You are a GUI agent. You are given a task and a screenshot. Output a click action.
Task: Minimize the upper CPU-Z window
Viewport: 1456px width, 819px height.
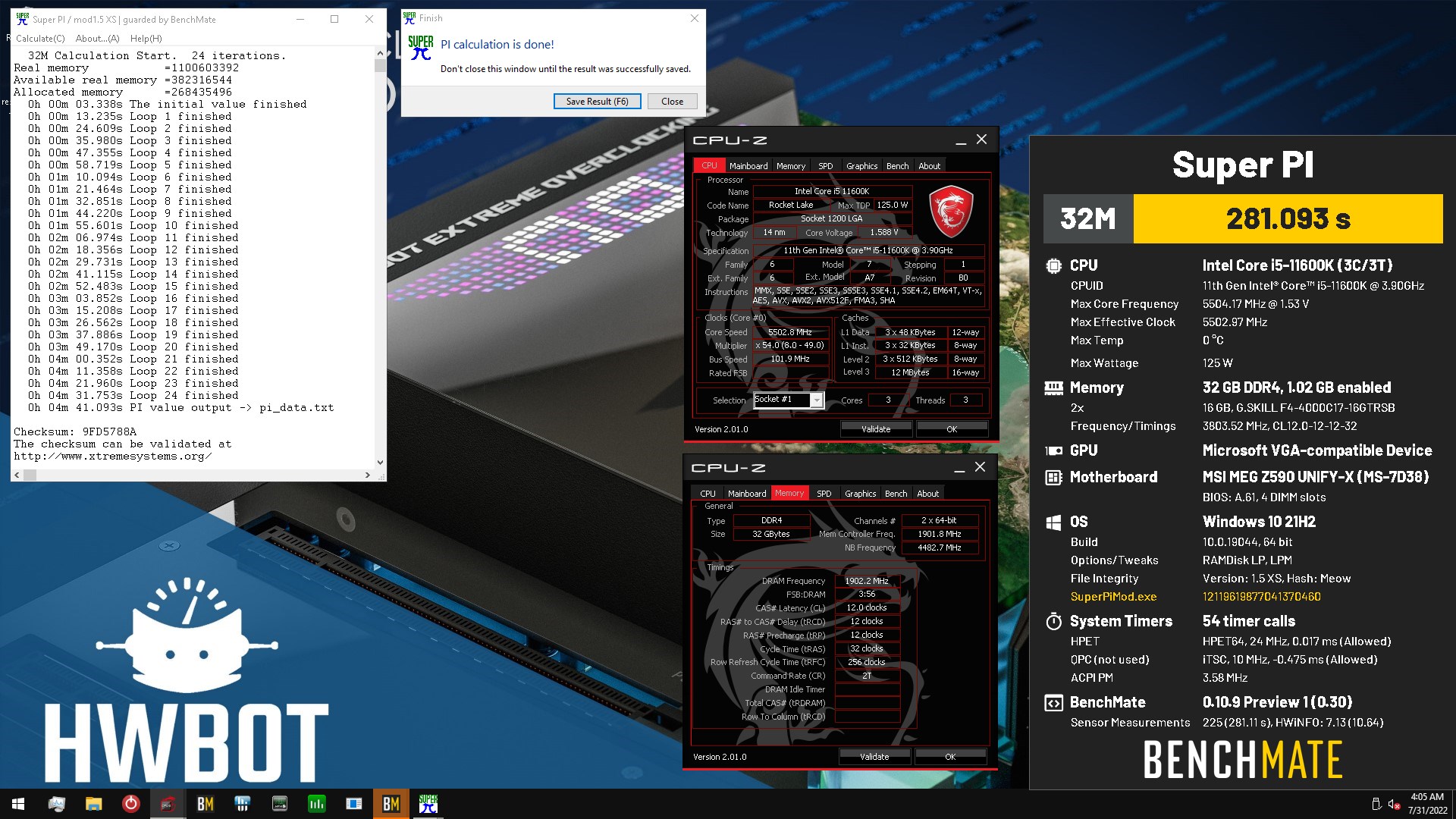(961, 140)
